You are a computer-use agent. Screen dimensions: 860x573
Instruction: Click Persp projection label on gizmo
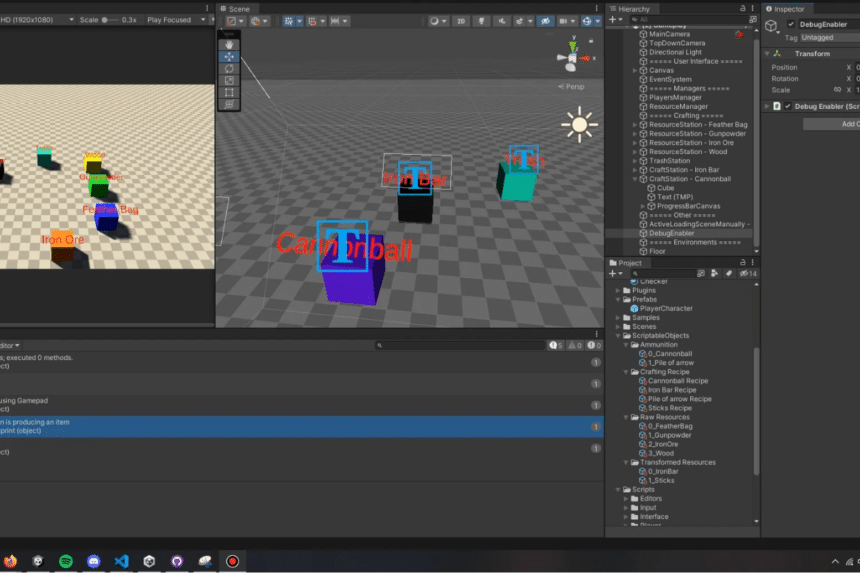coord(572,87)
